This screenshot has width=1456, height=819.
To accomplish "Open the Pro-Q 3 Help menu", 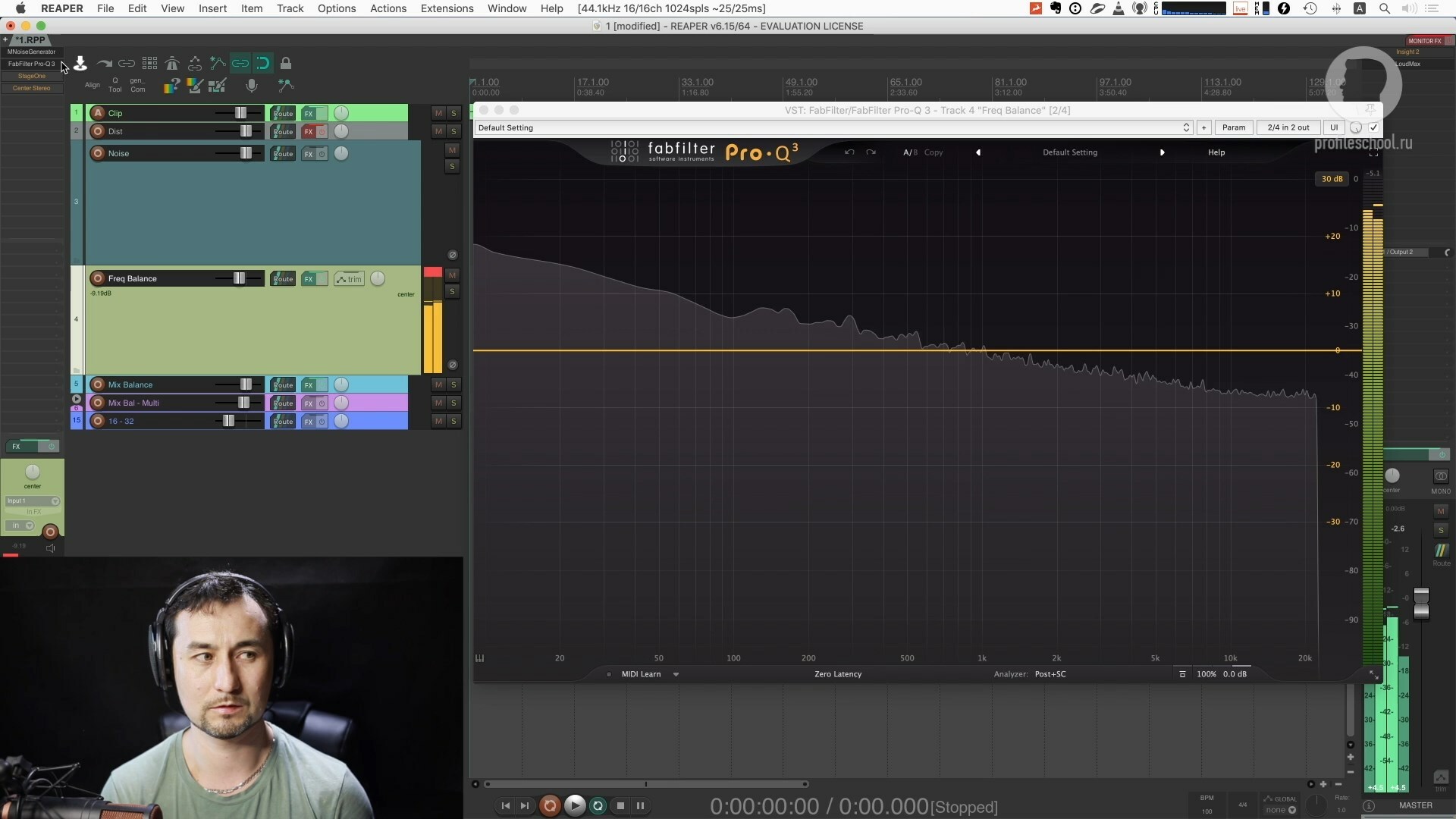I will [x=1216, y=152].
